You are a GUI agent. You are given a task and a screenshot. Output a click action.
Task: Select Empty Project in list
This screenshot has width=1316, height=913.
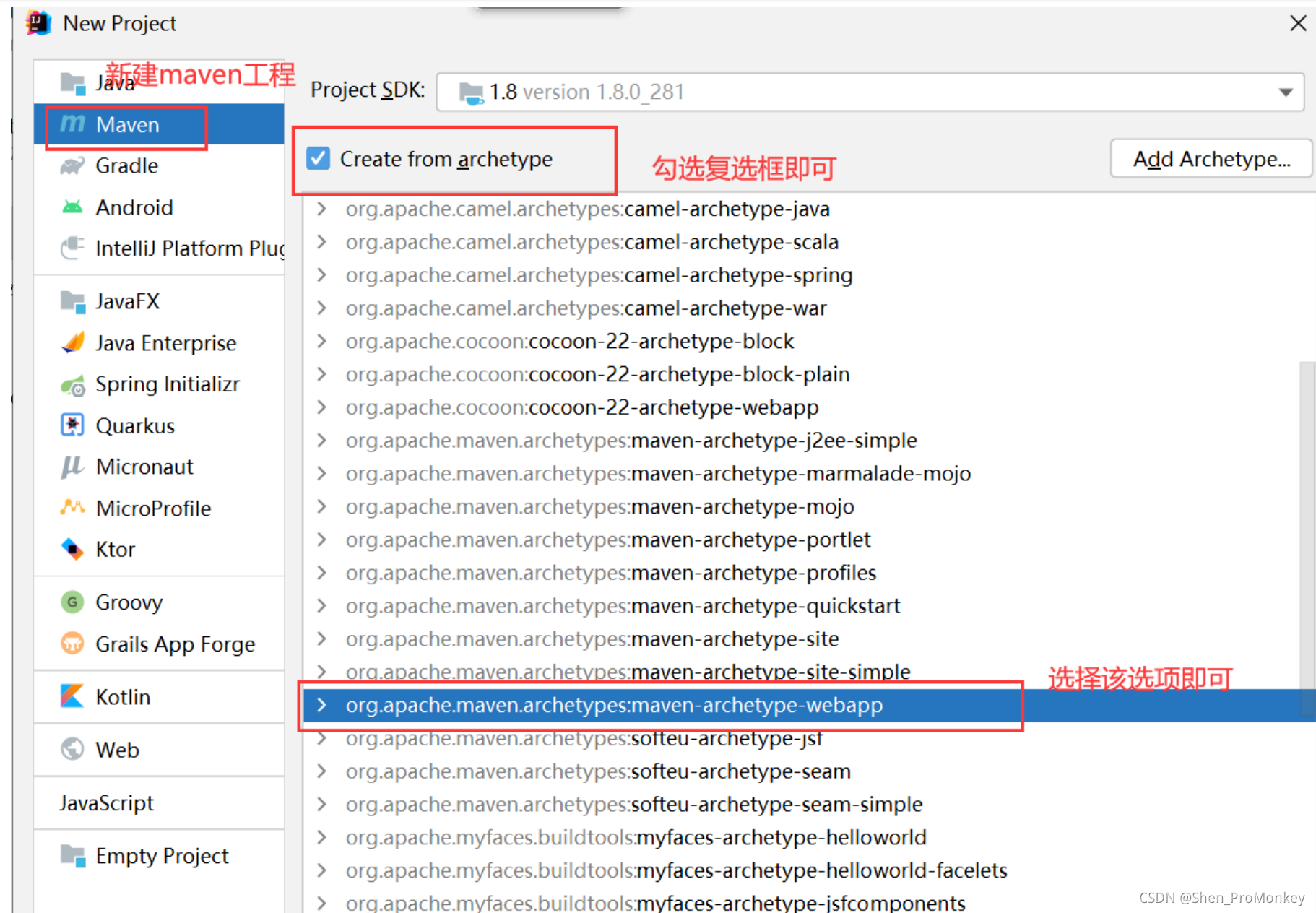[159, 856]
